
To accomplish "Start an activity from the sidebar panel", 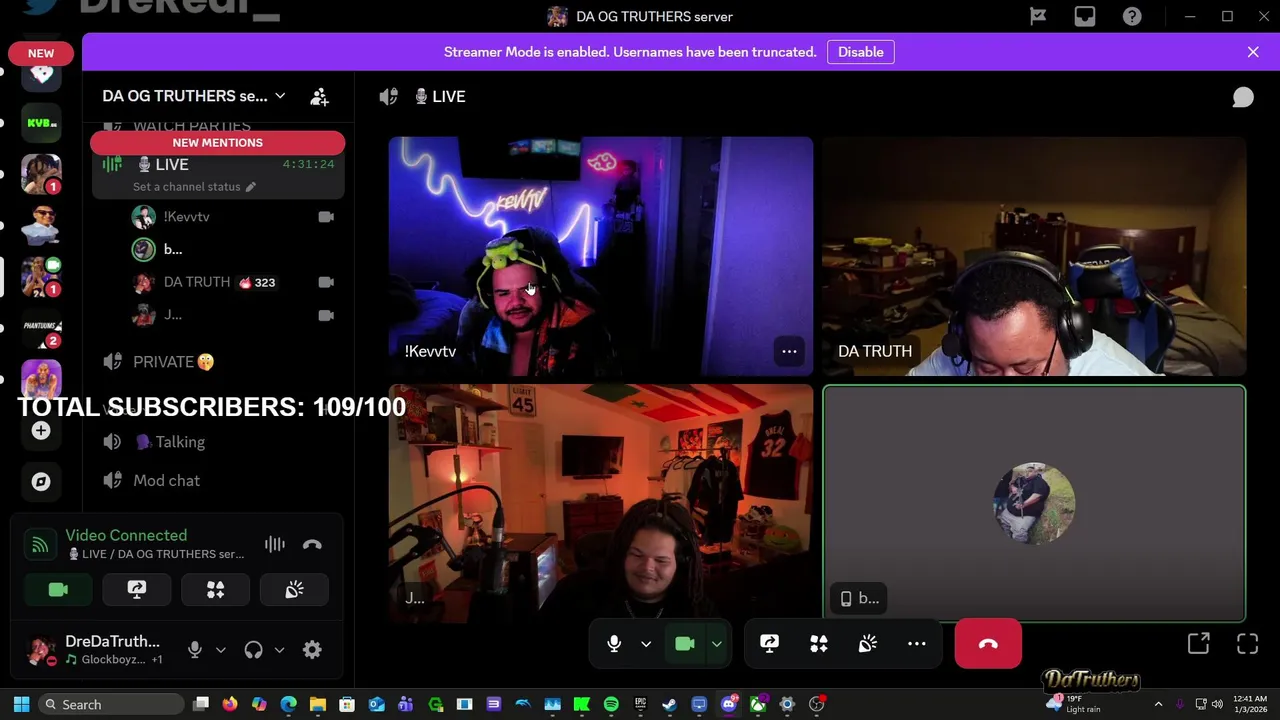I will coord(215,590).
